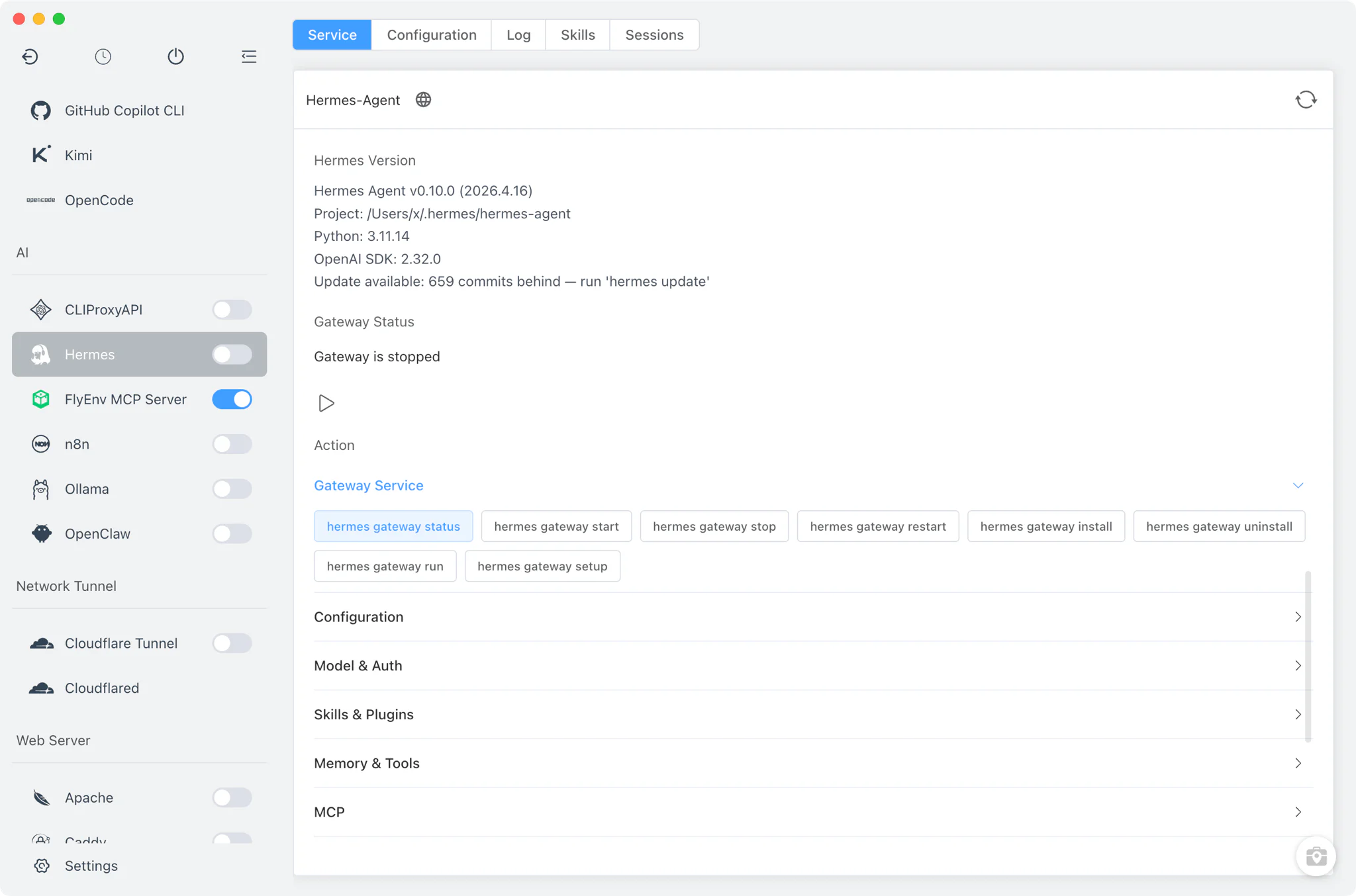Screen dimensions: 1356x896
Task: Toggle the Cloudflare Tunnel switch
Action: (x=232, y=643)
